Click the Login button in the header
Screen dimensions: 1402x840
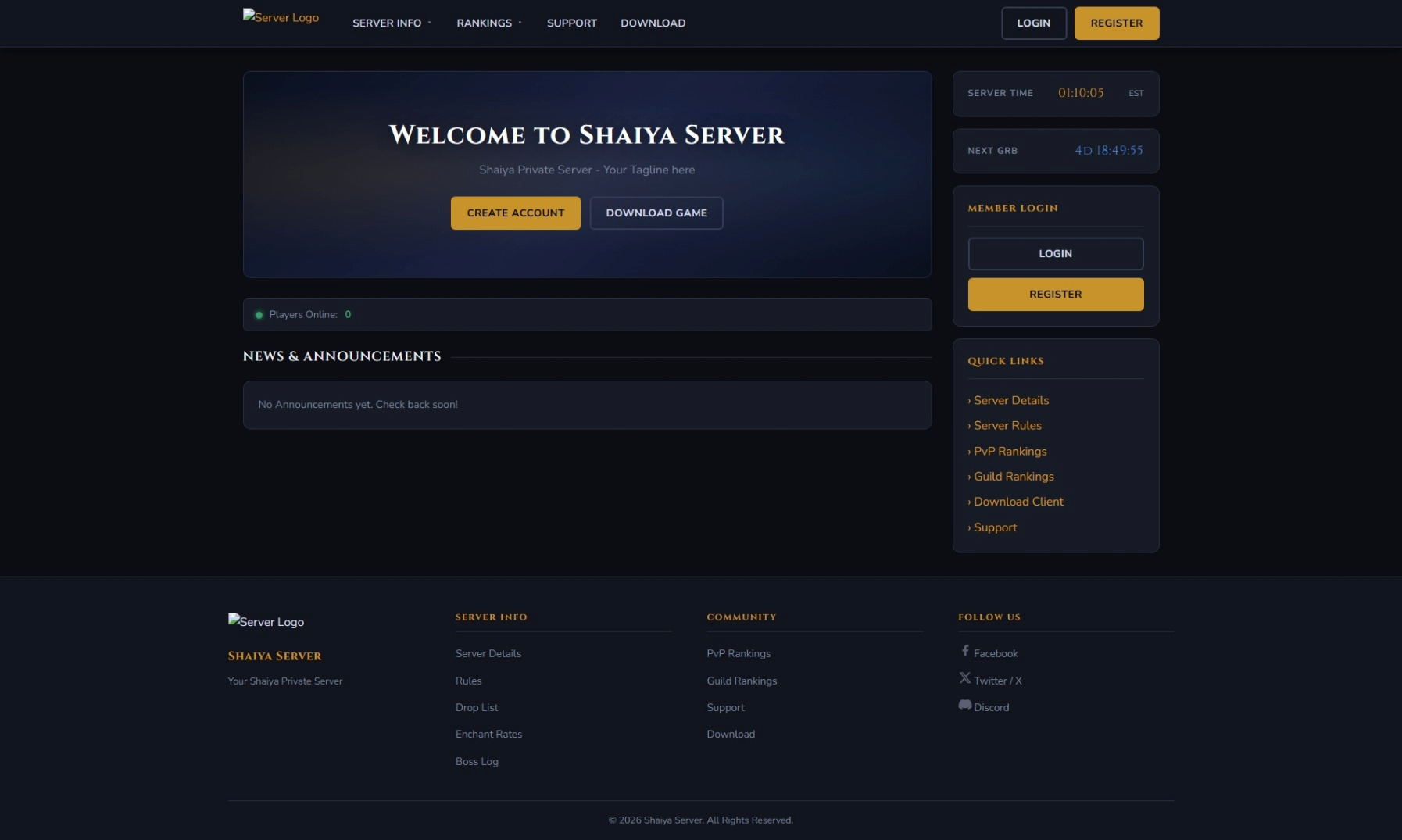[x=1034, y=23]
